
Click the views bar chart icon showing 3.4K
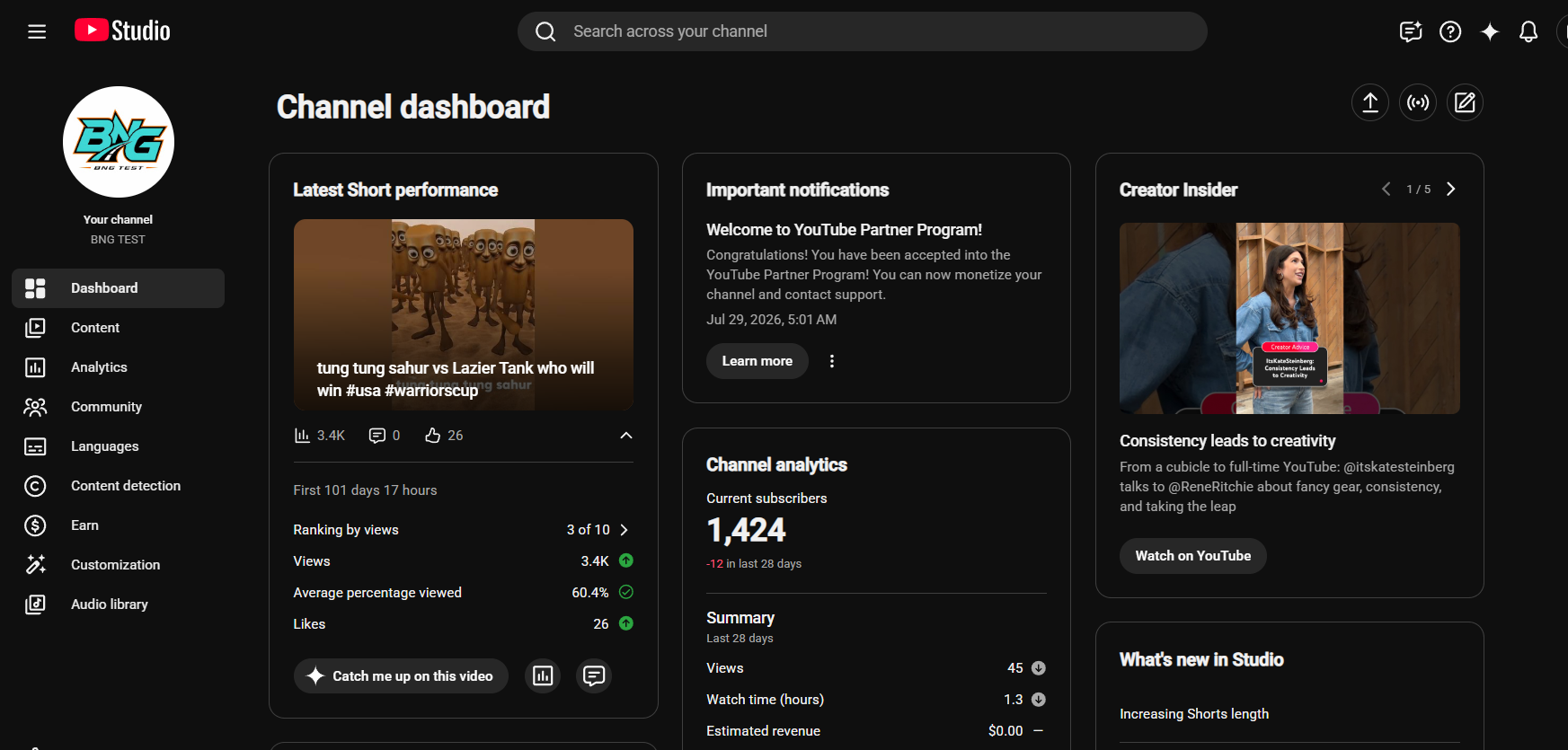coord(302,436)
